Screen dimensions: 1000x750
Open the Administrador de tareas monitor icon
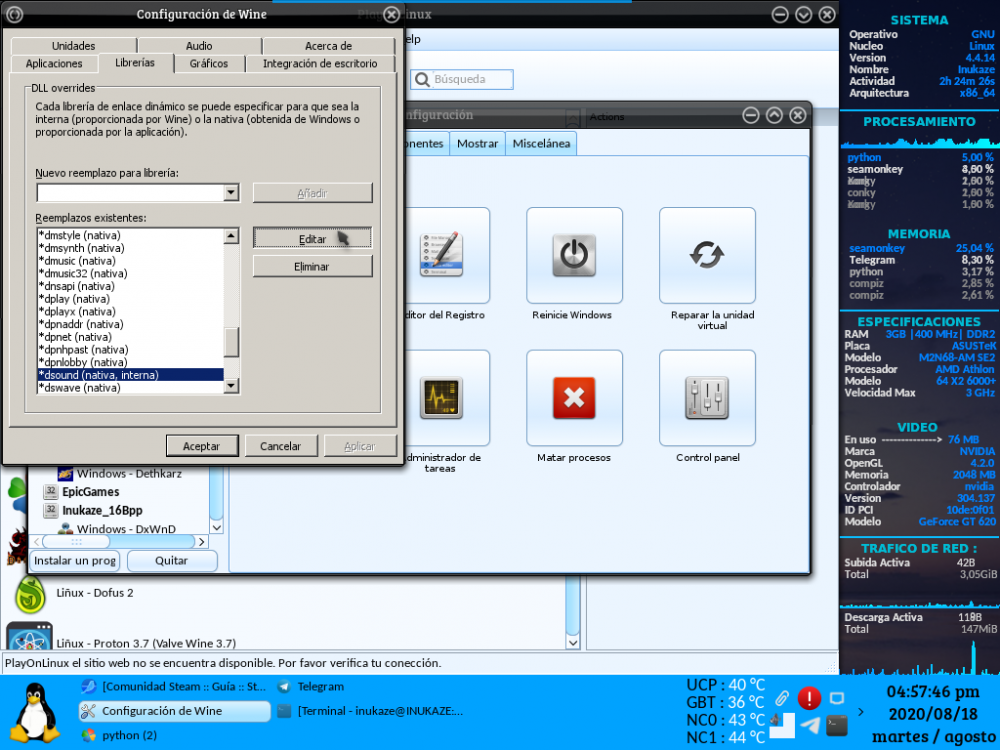click(x=440, y=398)
